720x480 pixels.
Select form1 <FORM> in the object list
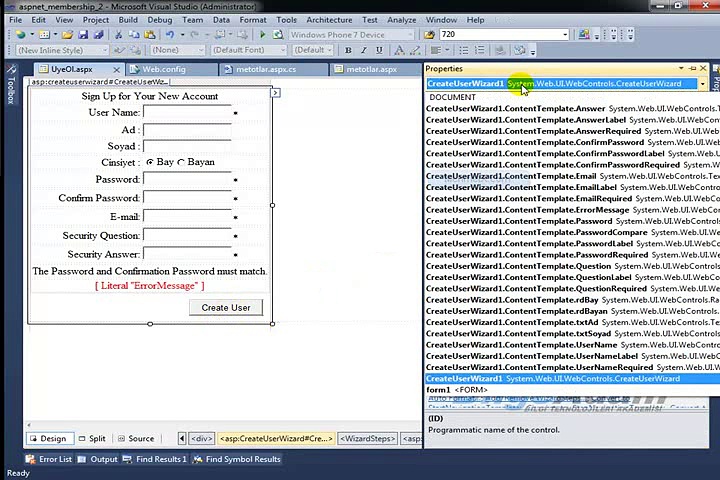(572, 390)
